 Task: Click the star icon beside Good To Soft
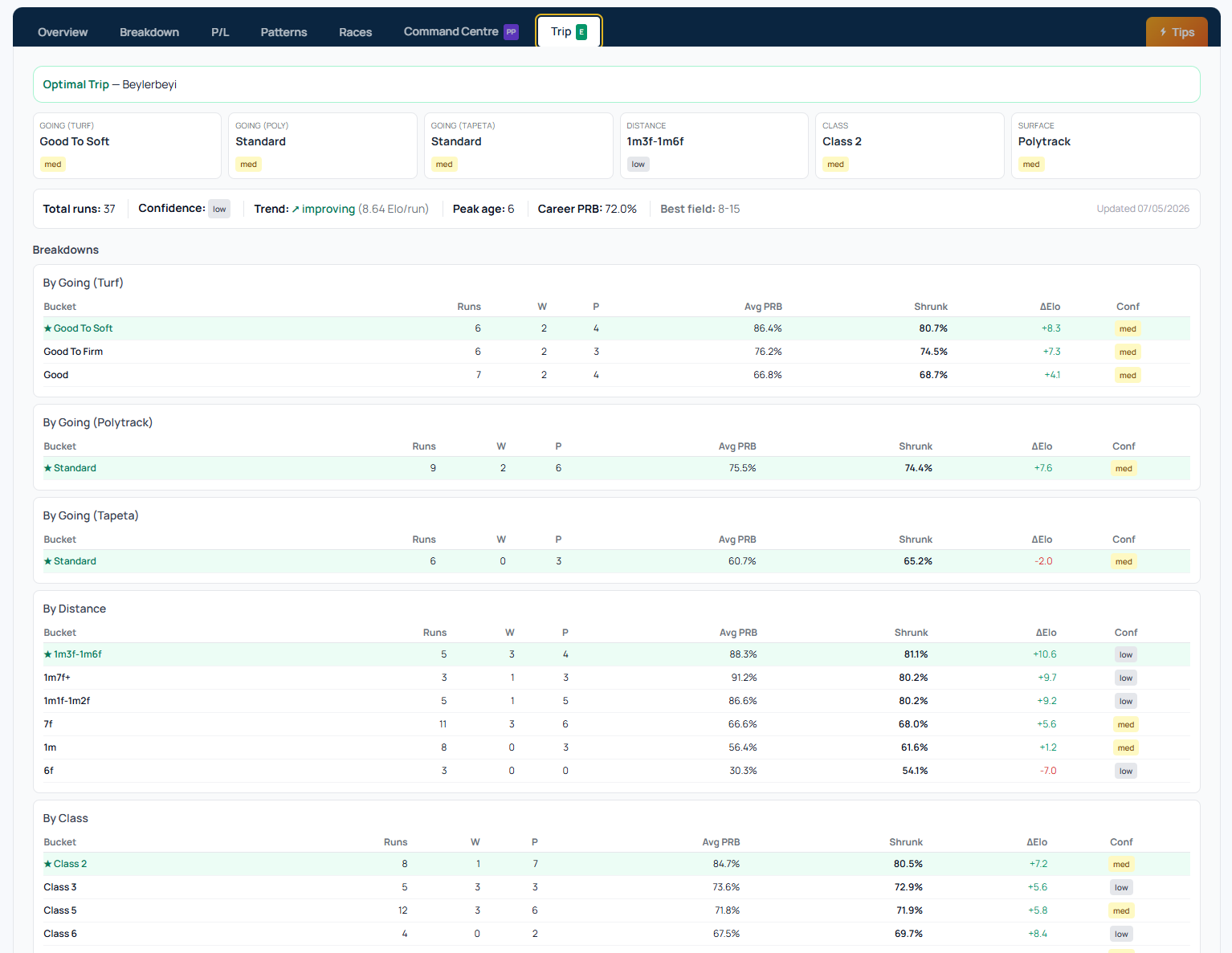[x=48, y=328]
